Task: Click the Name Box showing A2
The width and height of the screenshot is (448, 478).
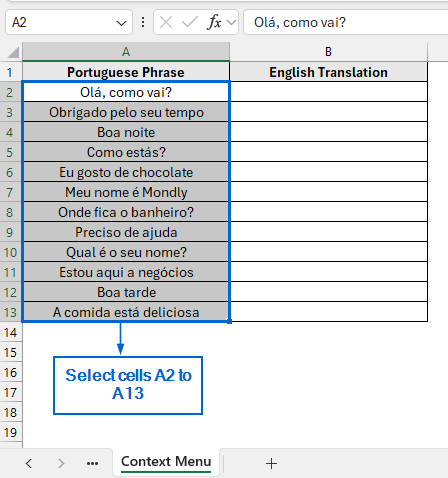Action: 69,22
